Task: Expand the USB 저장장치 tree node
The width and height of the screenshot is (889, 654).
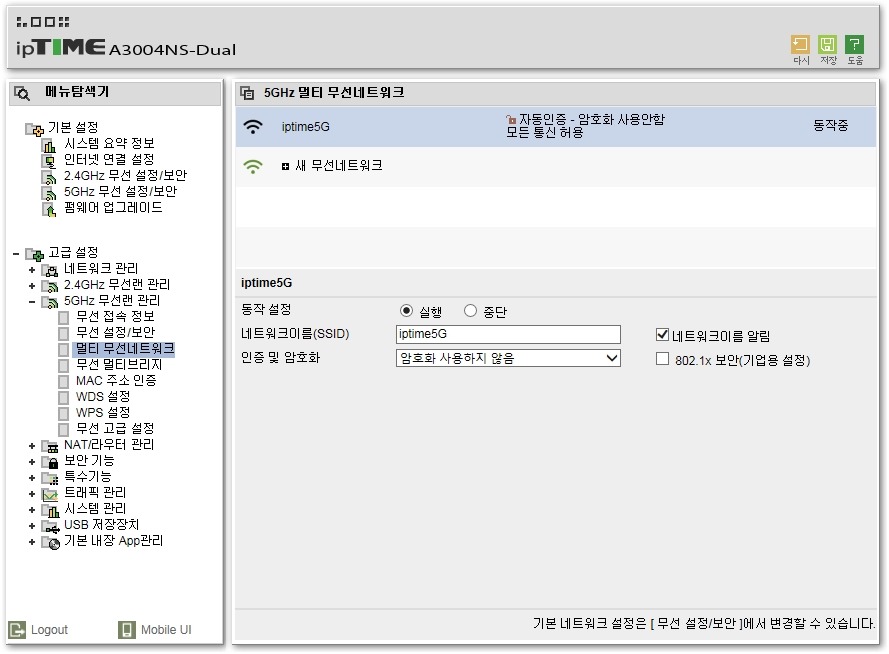Action: [x=32, y=526]
